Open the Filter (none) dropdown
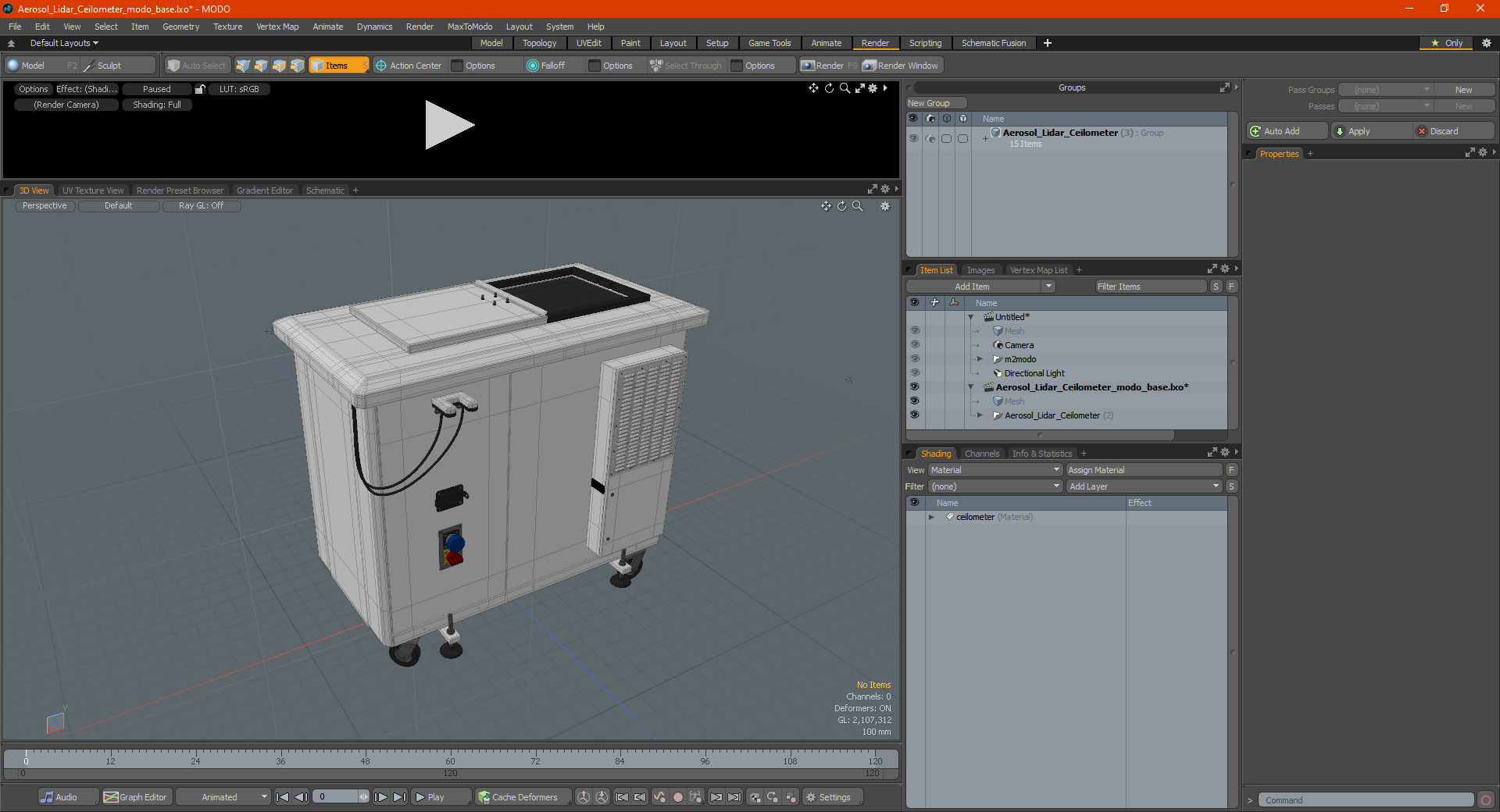 click(995, 486)
